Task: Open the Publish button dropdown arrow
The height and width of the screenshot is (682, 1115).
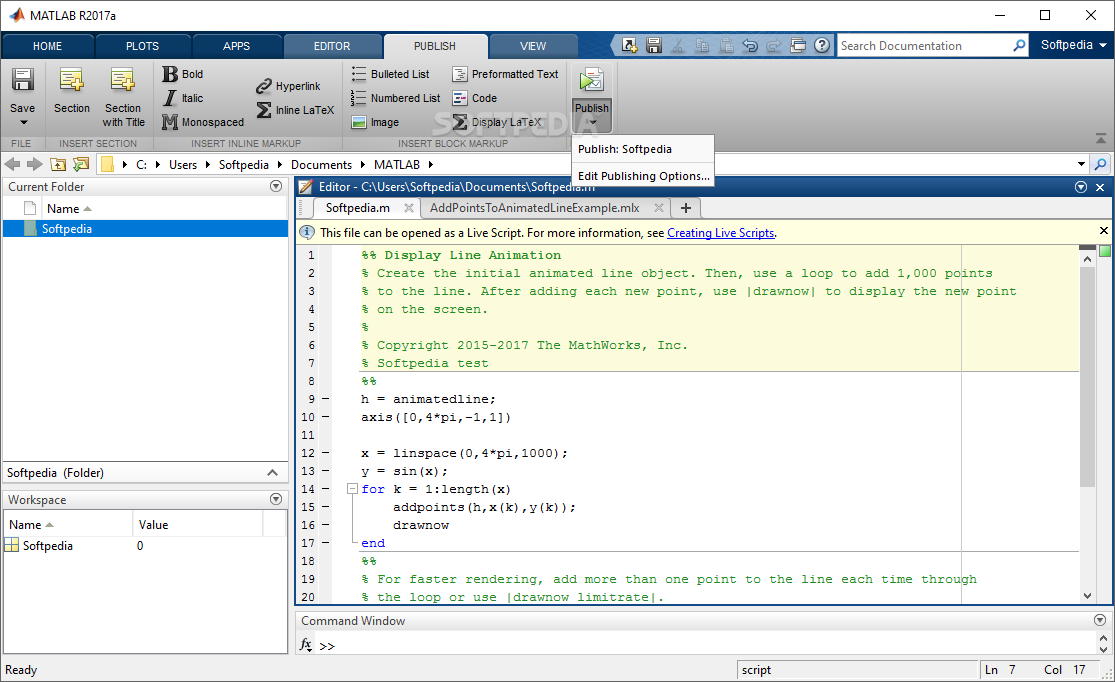Action: [592, 123]
